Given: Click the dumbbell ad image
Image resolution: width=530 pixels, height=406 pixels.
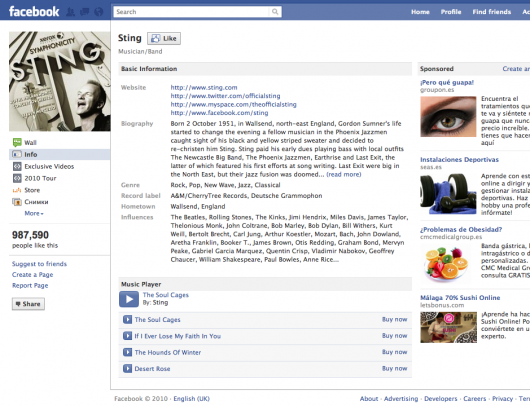Looking at the screenshot, I should pos(448,194).
